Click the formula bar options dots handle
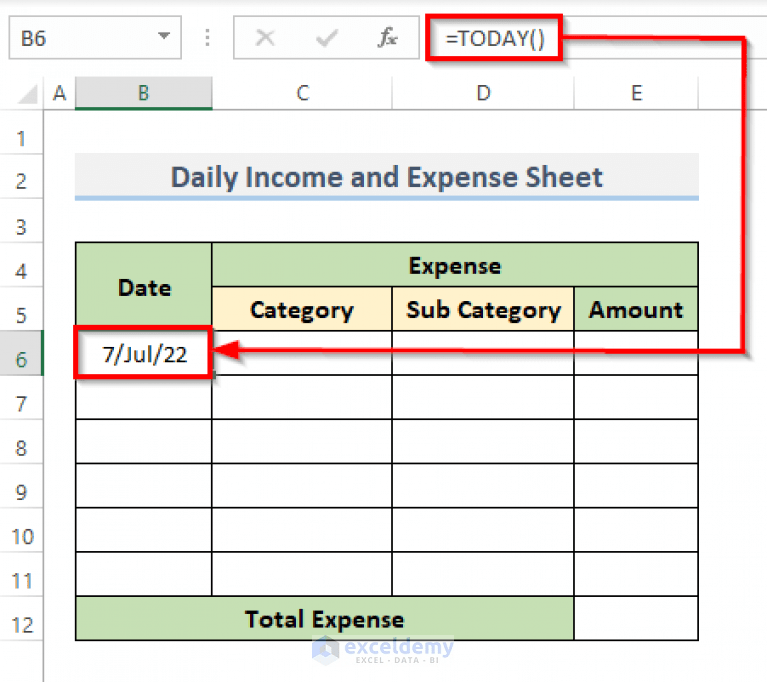The height and width of the screenshot is (682, 767). pos(207,38)
